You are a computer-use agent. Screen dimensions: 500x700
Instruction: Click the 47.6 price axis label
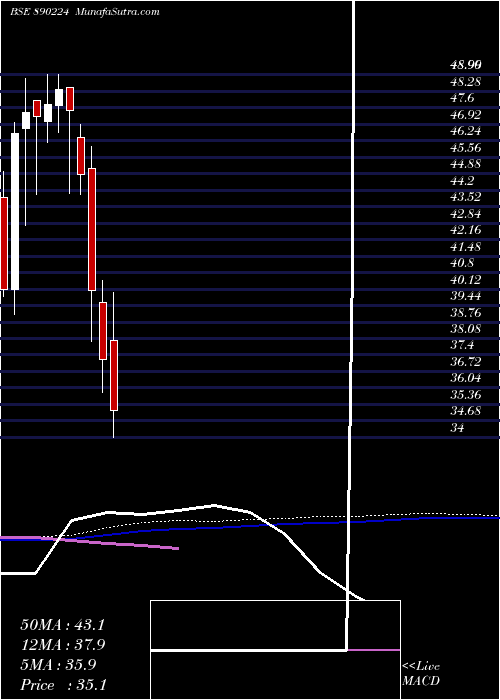(x=462, y=98)
